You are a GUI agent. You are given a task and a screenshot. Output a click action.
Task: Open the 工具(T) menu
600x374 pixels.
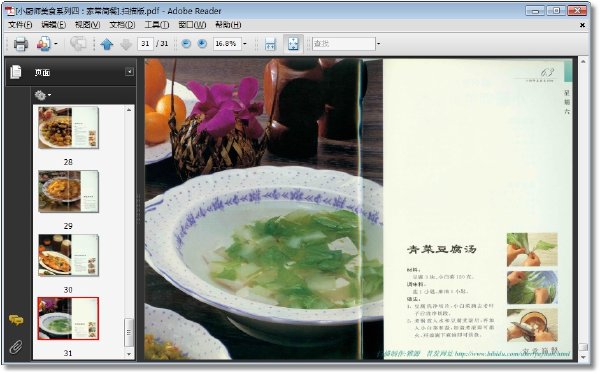click(x=157, y=25)
